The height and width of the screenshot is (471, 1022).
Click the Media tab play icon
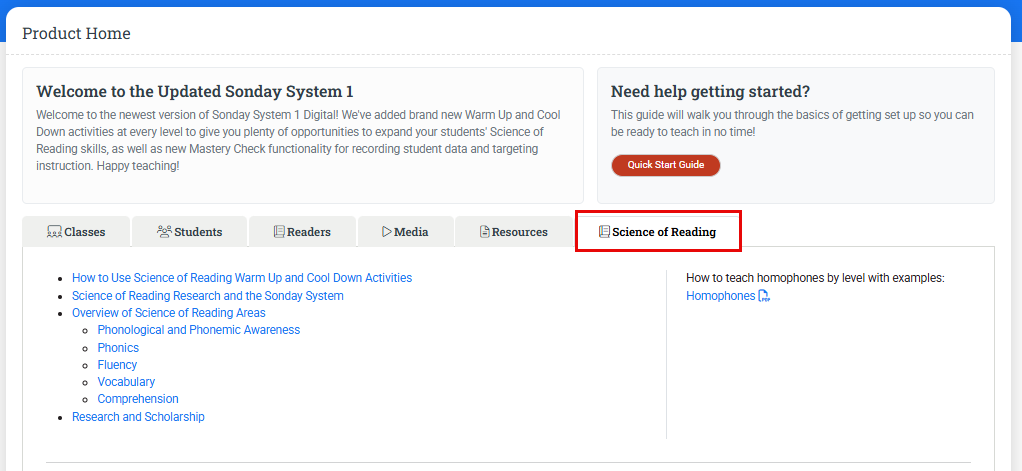[387, 231]
